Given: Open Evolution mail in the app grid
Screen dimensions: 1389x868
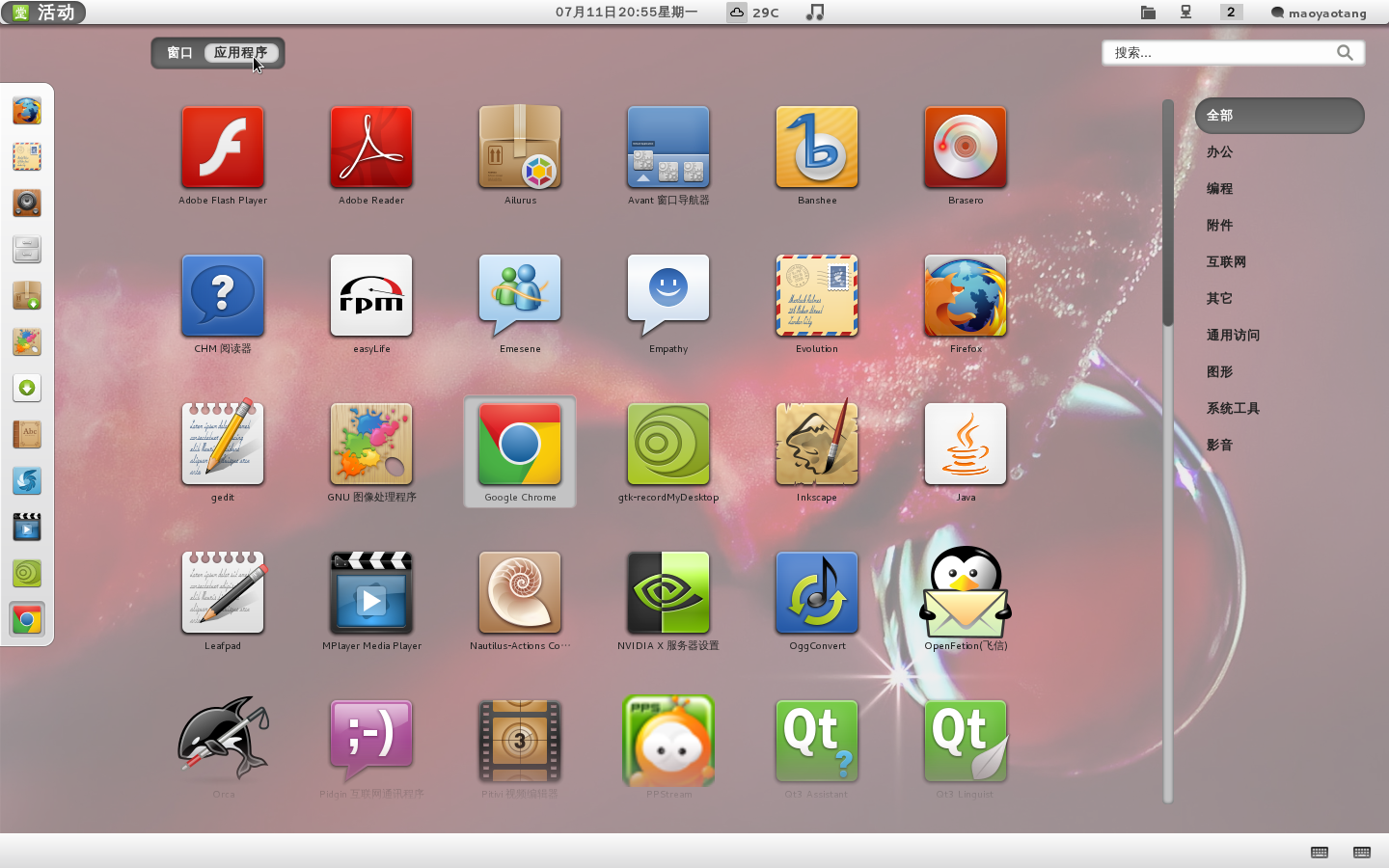Looking at the screenshot, I should pyautogui.click(x=817, y=296).
